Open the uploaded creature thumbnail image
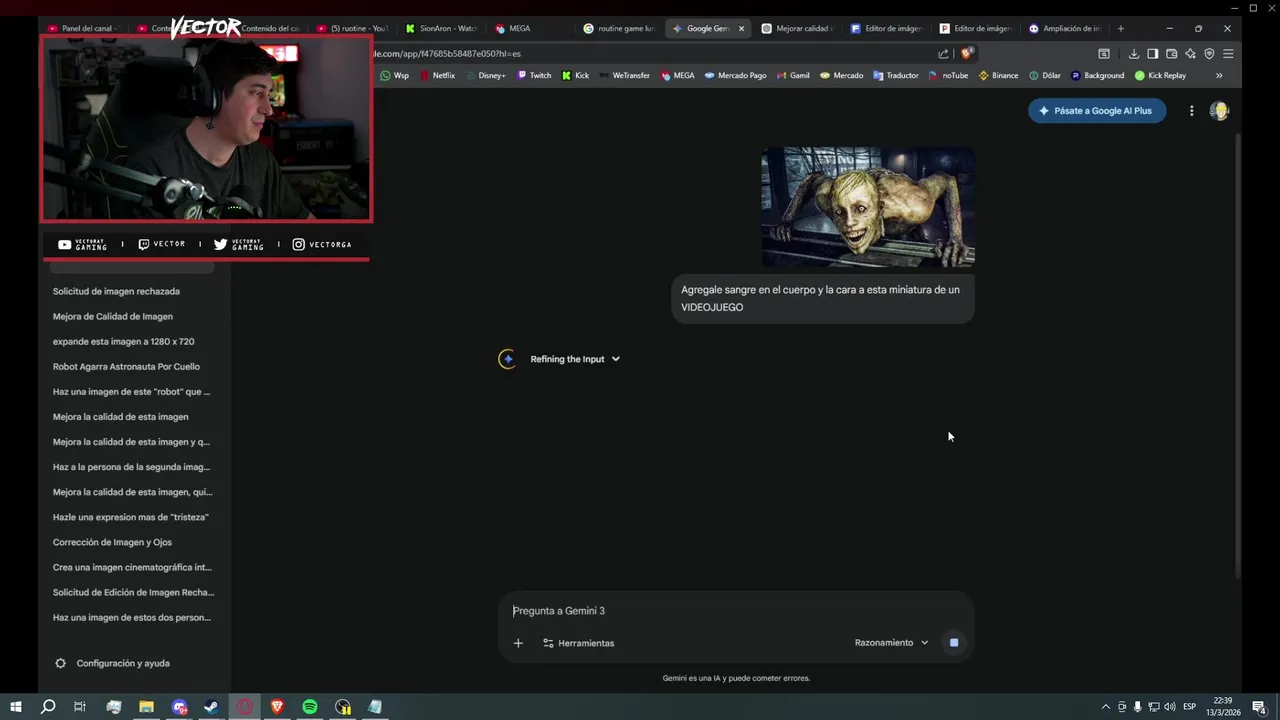Screen dimensions: 1280x720 pos(868,207)
